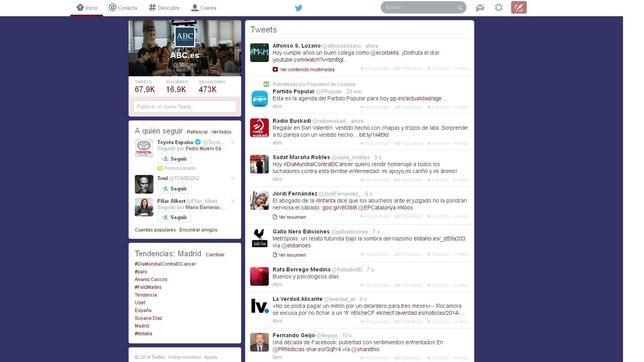The width and height of the screenshot is (644, 362).
Task: Open Alfonso S. Lozano avatar icon
Action: click(x=260, y=53)
